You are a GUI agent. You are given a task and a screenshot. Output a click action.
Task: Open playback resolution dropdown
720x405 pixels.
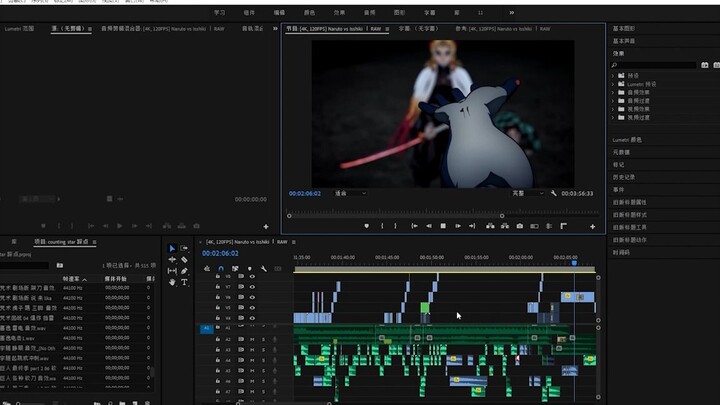(528, 193)
